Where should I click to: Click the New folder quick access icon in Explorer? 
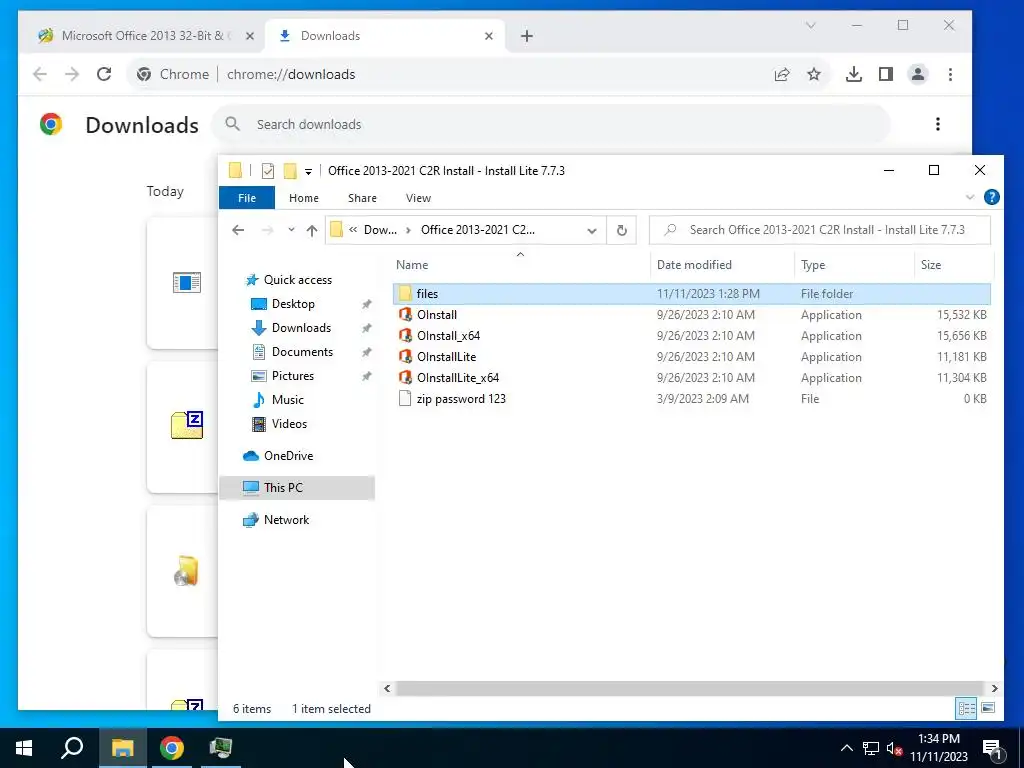click(290, 171)
